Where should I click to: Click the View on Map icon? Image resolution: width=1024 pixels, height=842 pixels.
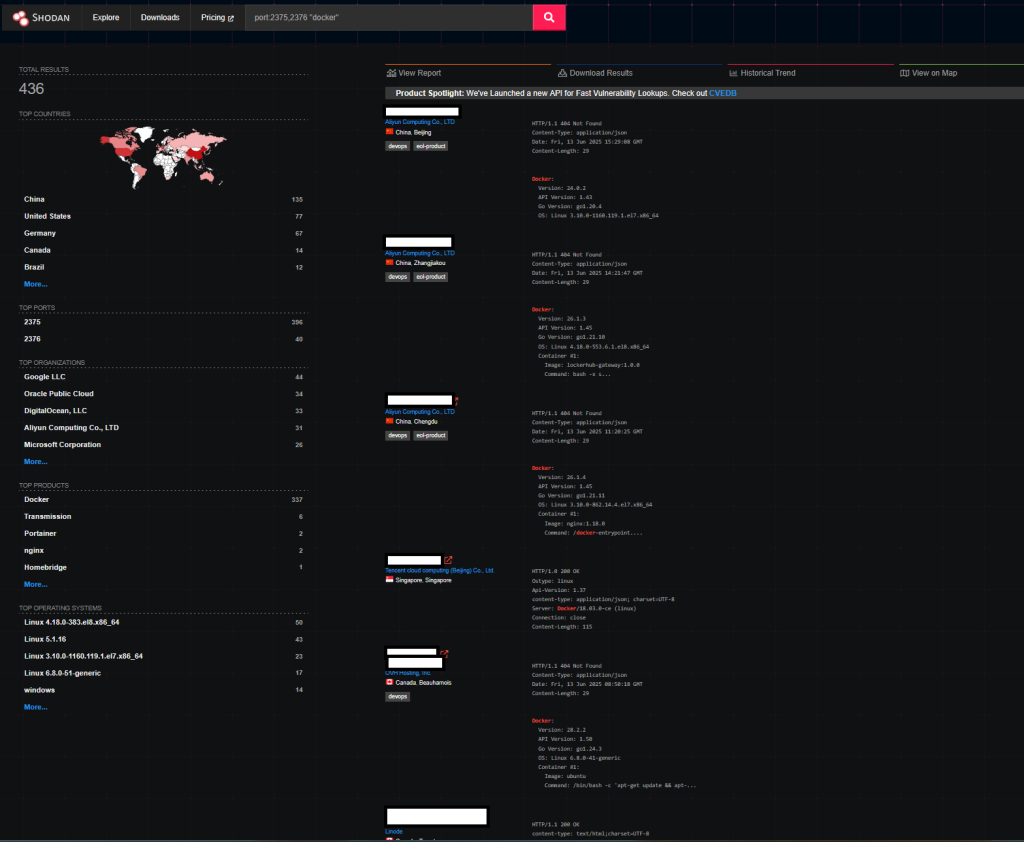tap(904, 73)
